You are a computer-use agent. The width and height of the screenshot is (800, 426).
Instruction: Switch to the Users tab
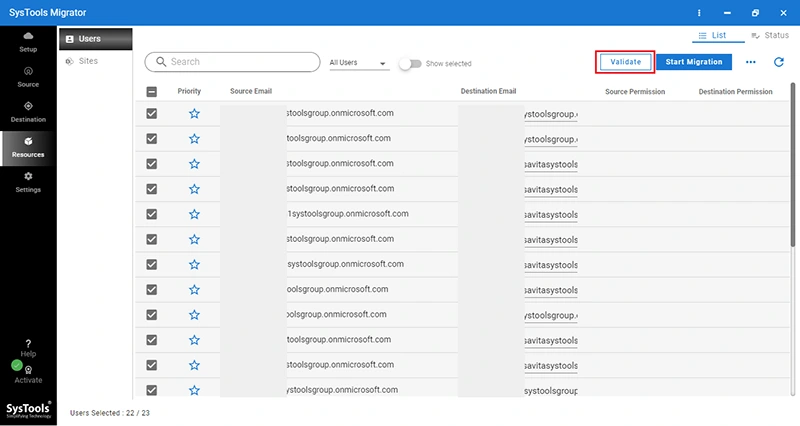coord(95,39)
